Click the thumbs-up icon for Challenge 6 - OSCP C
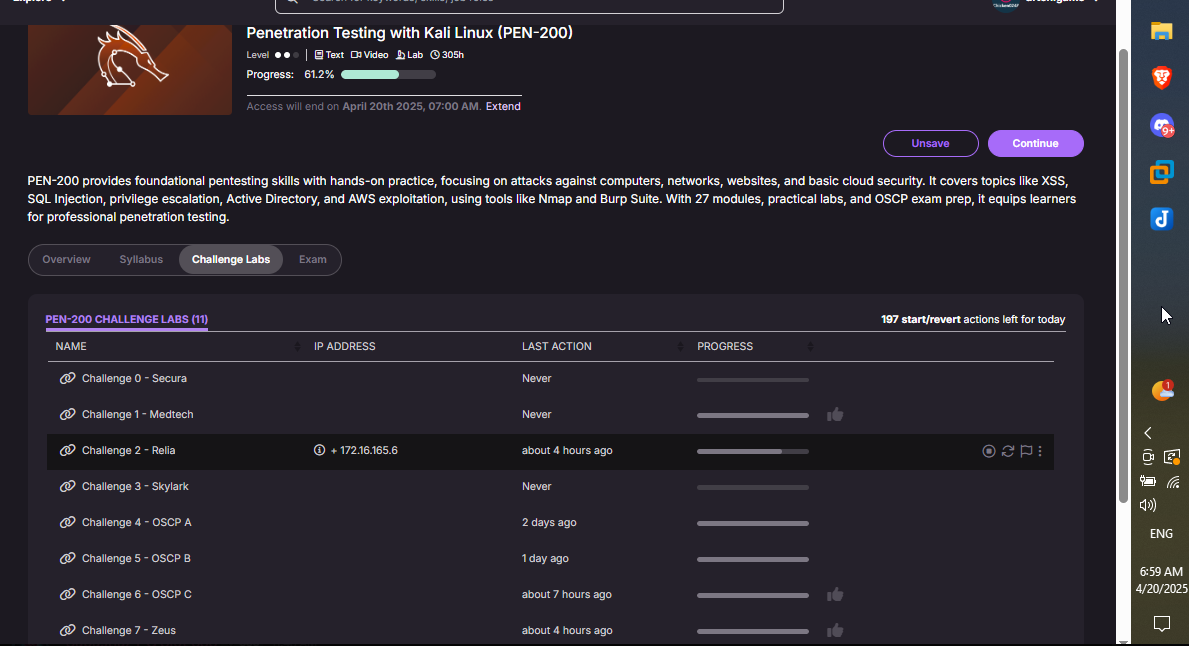 (835, 594)
